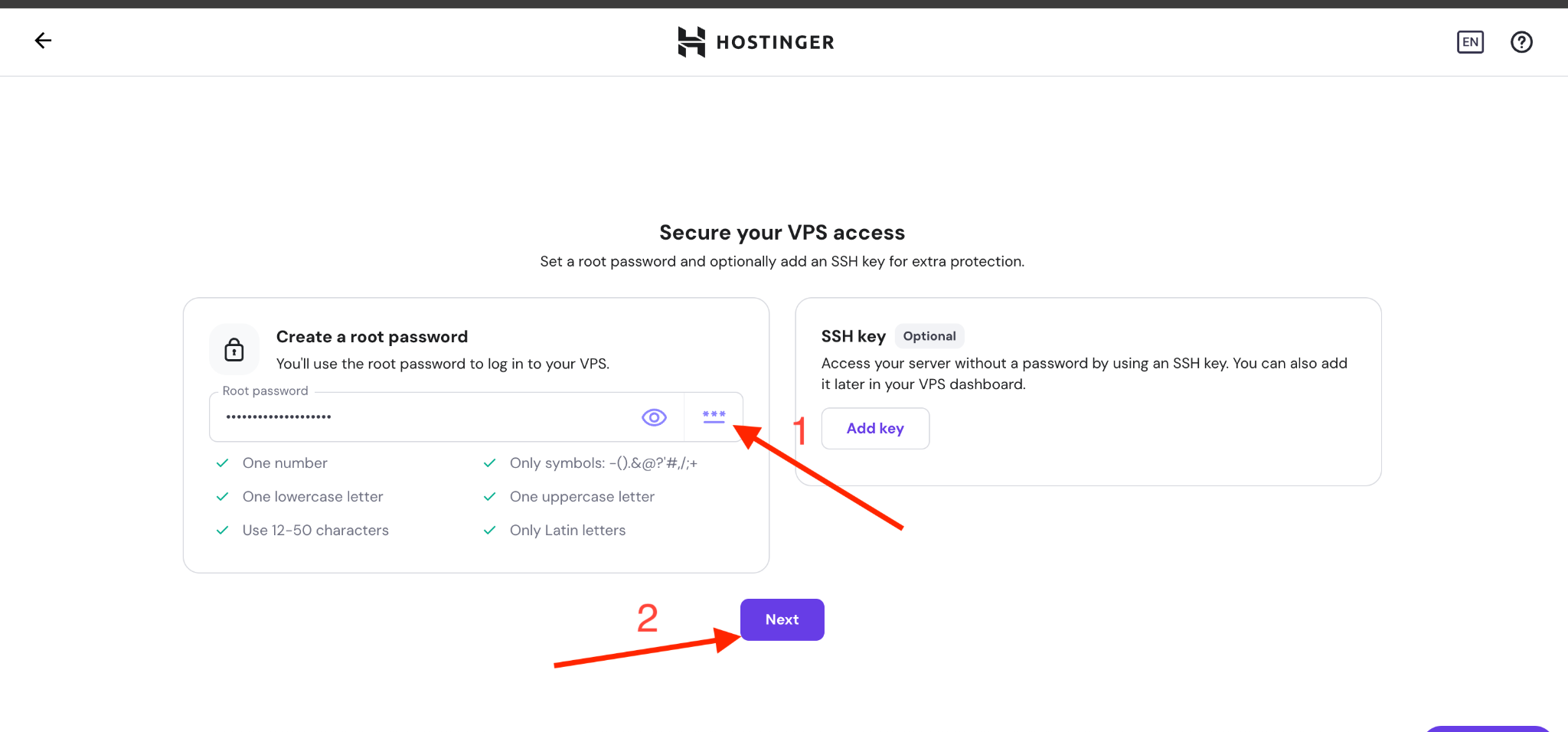This screenshot has height=732, width=1568.
Task: Go back using the left arrow
Action: [x=43, y=41]
